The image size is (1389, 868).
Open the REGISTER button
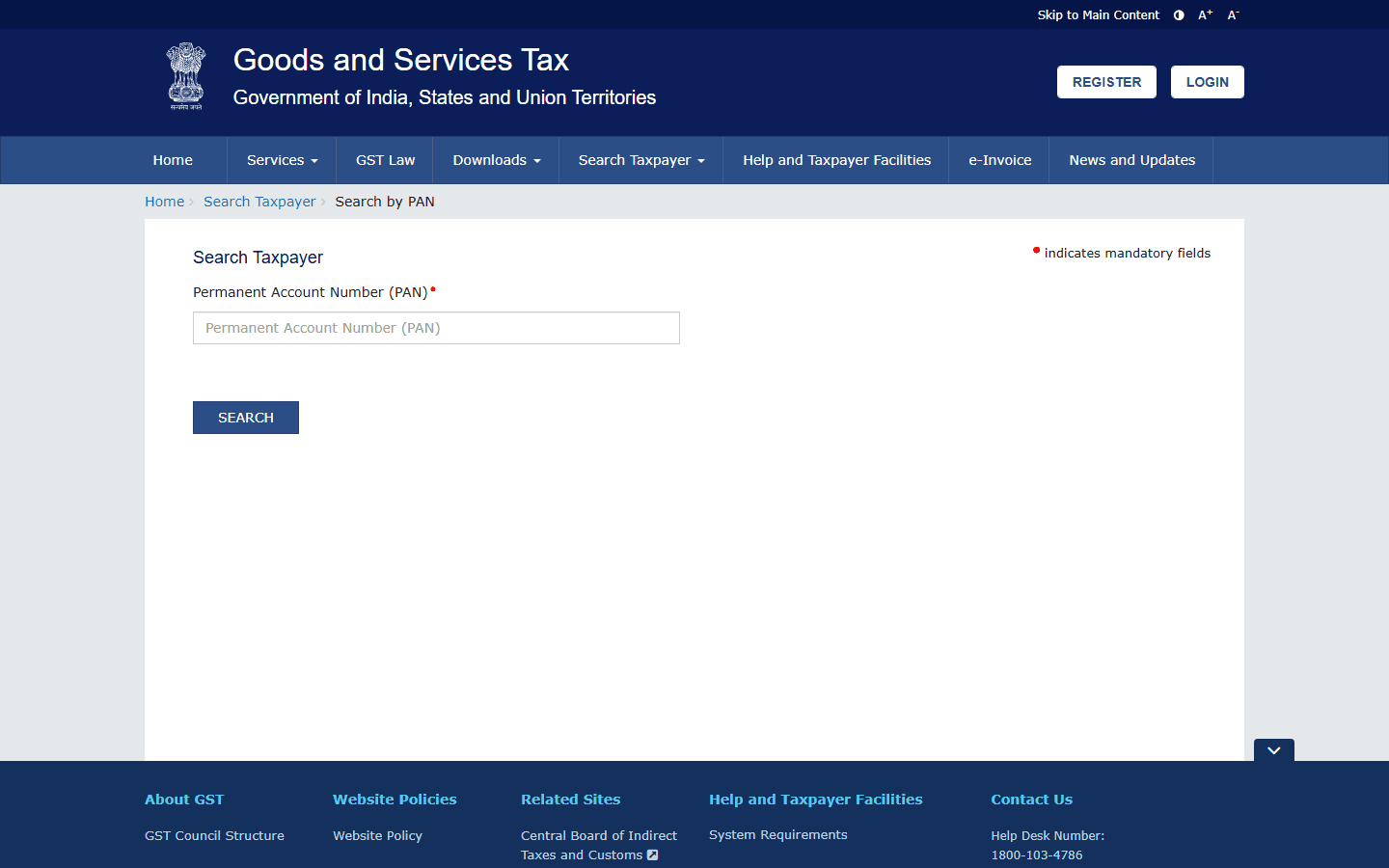1106,82
